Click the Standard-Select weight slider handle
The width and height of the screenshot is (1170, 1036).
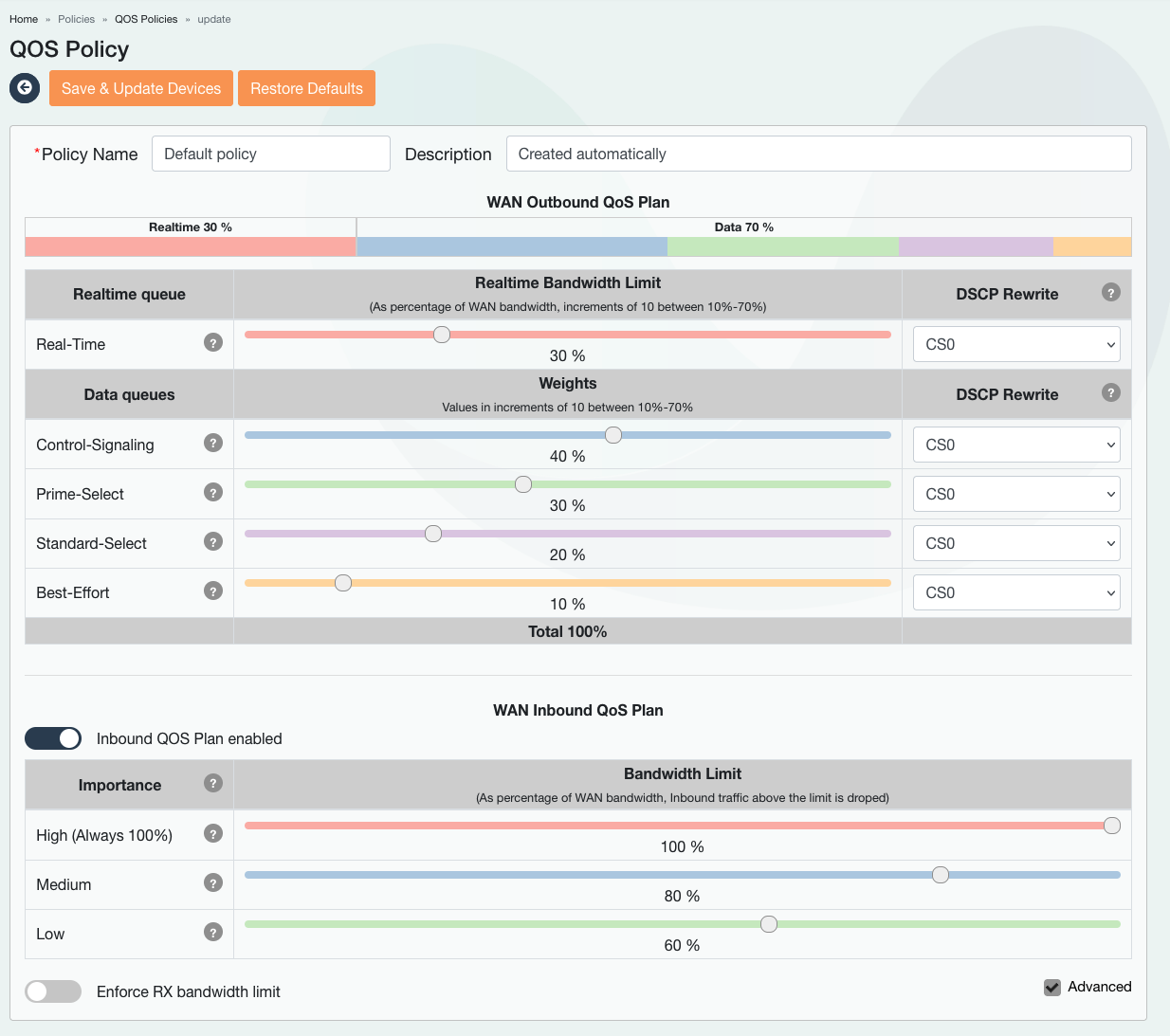pos(433,534)
